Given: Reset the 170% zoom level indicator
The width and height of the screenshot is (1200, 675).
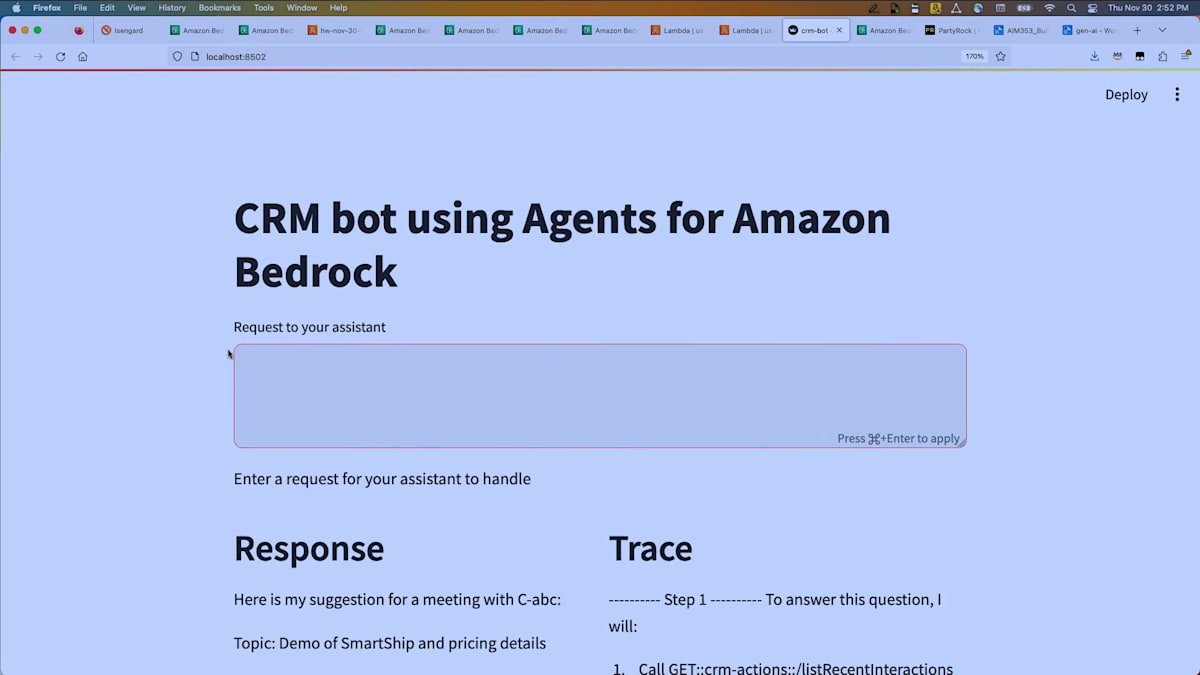Looking at the screenshot, I should click(x=974, y=57).
